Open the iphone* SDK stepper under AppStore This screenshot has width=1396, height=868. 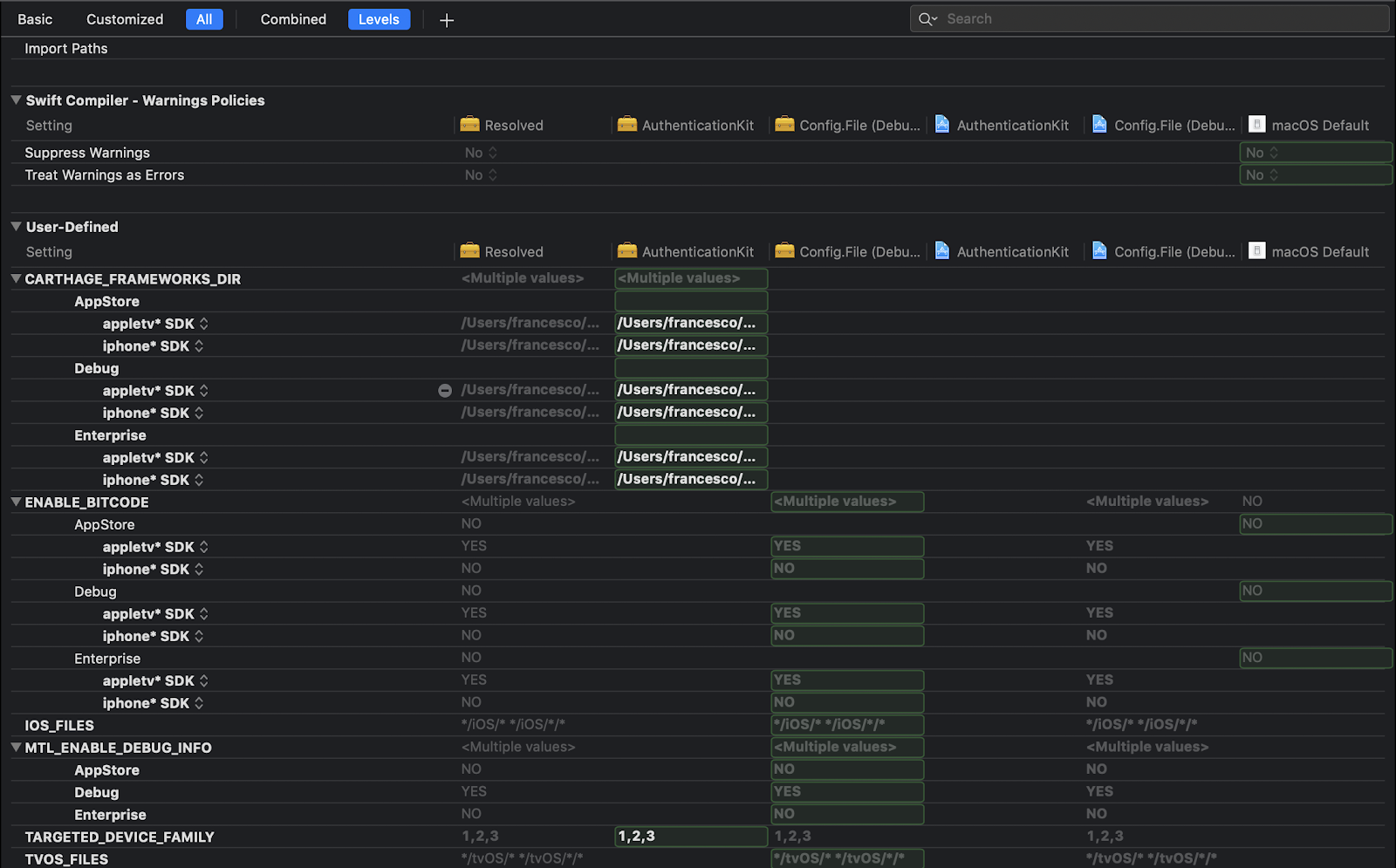(x=201, y=345)
